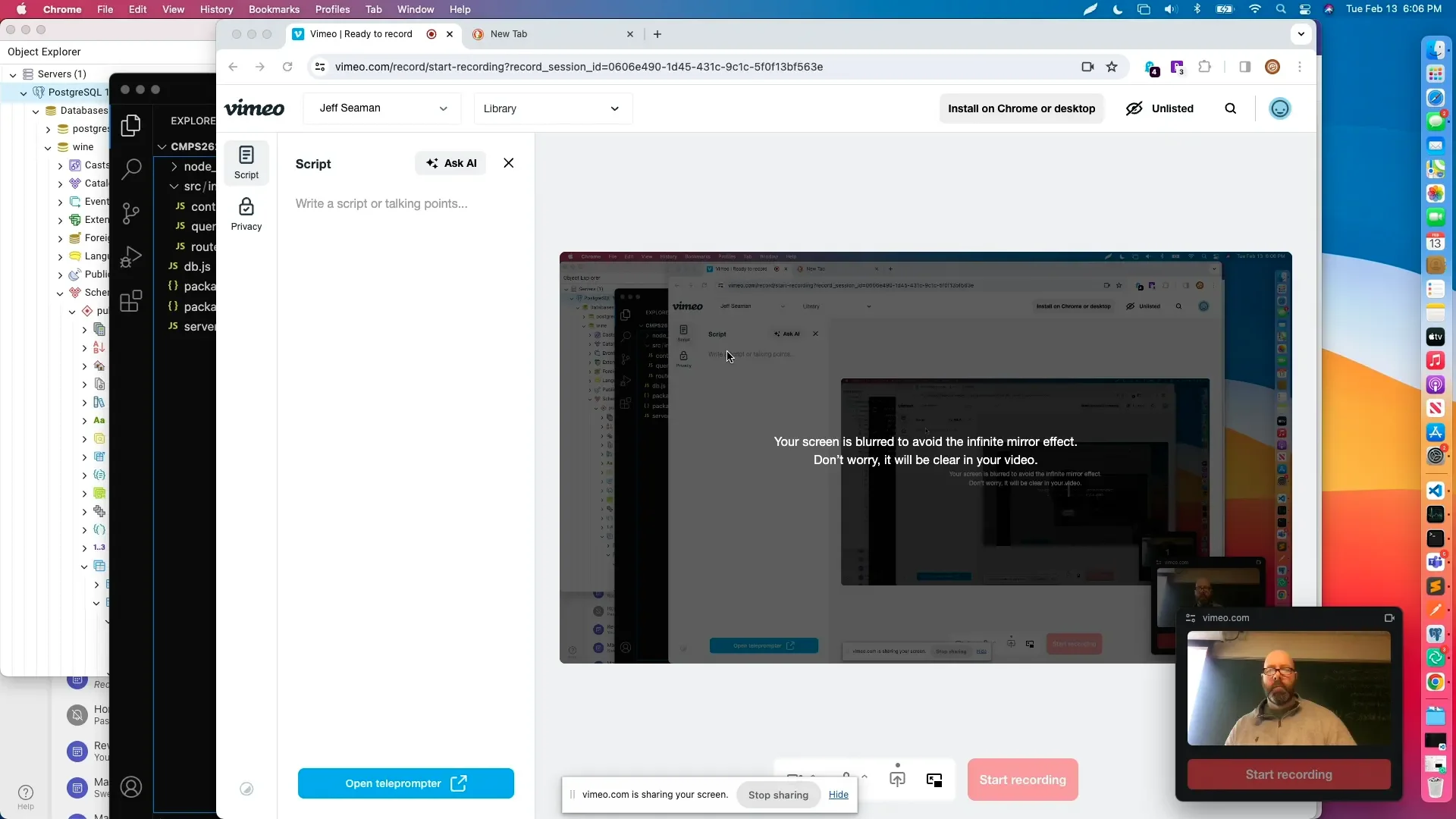Click the search magnifier on the Vimeo toolbar
Viewport: 1456px width, 819px height.
click(x=1231, y=108)
